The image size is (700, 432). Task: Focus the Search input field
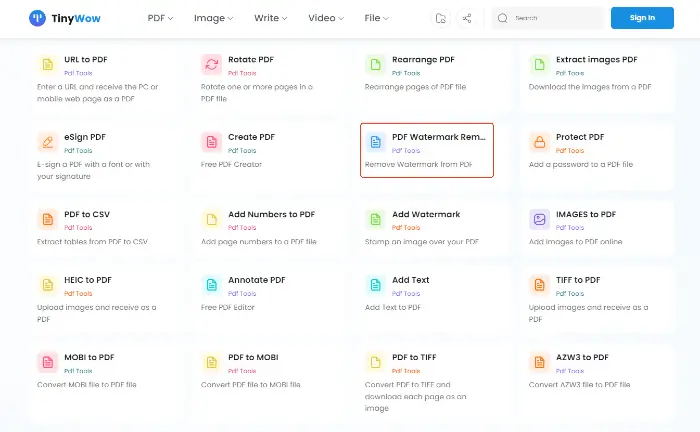pyautogui.click(x=547, y=18)
